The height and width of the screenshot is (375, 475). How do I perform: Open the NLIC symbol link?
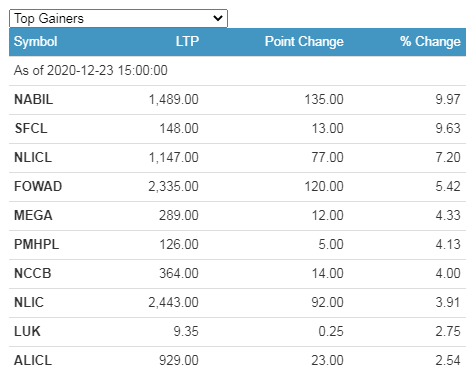(29, 302)
